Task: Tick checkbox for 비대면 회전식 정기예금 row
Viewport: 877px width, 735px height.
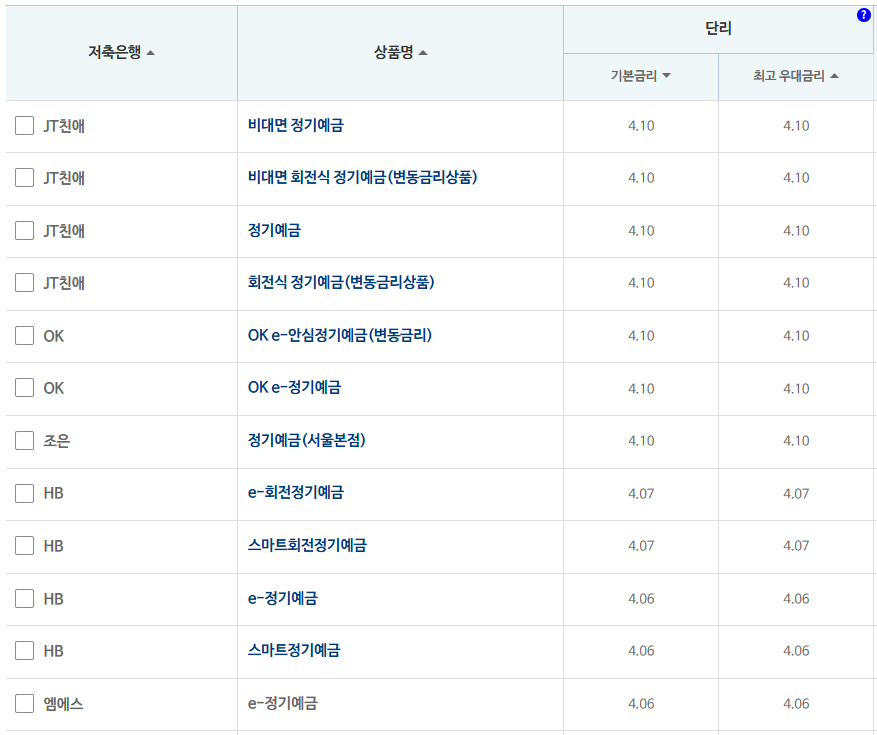Action: click(25, 177)
